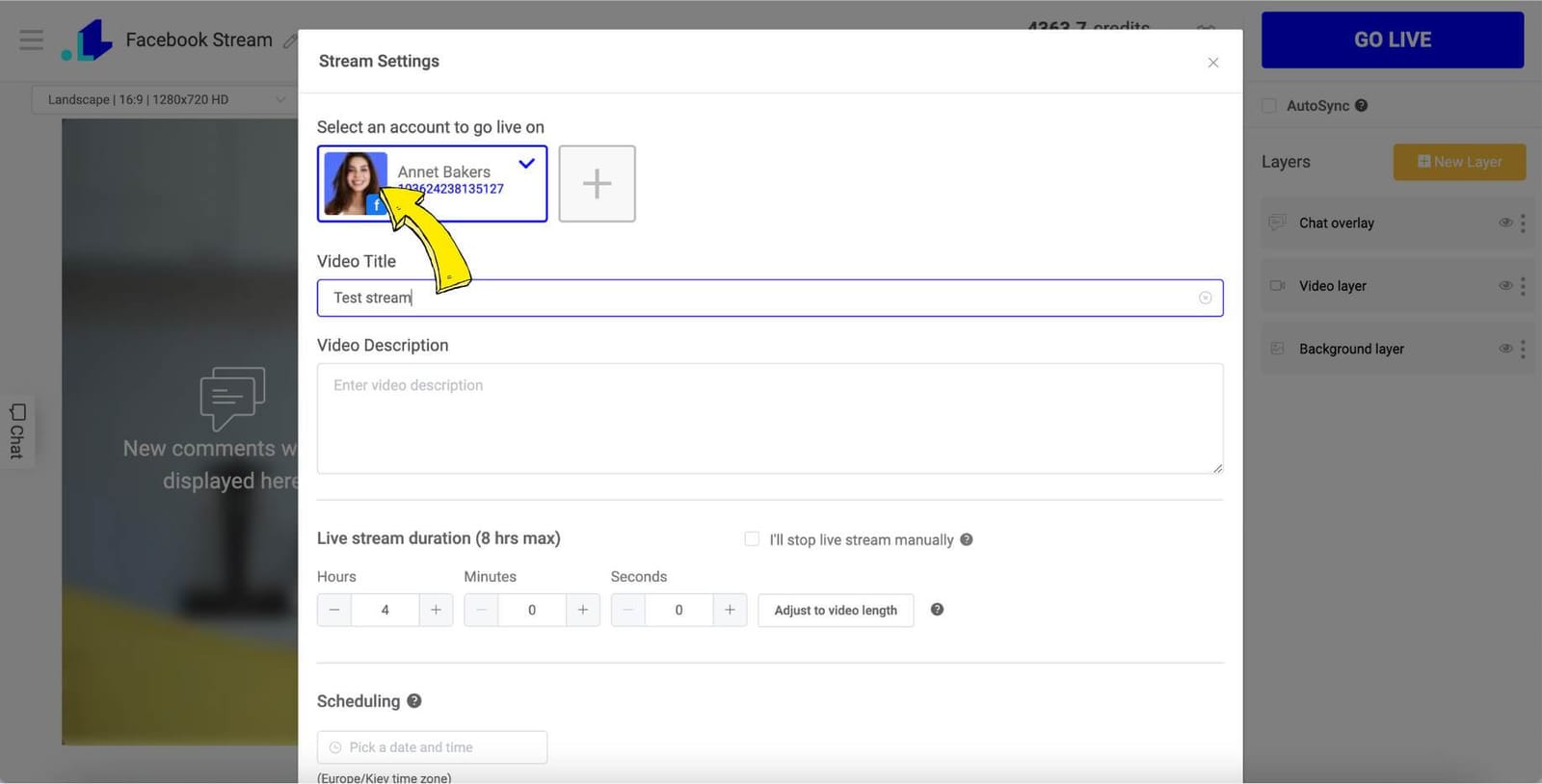1542x784 pixels.
Task: Open options menu for Background layer
Action: (1523, 349)
